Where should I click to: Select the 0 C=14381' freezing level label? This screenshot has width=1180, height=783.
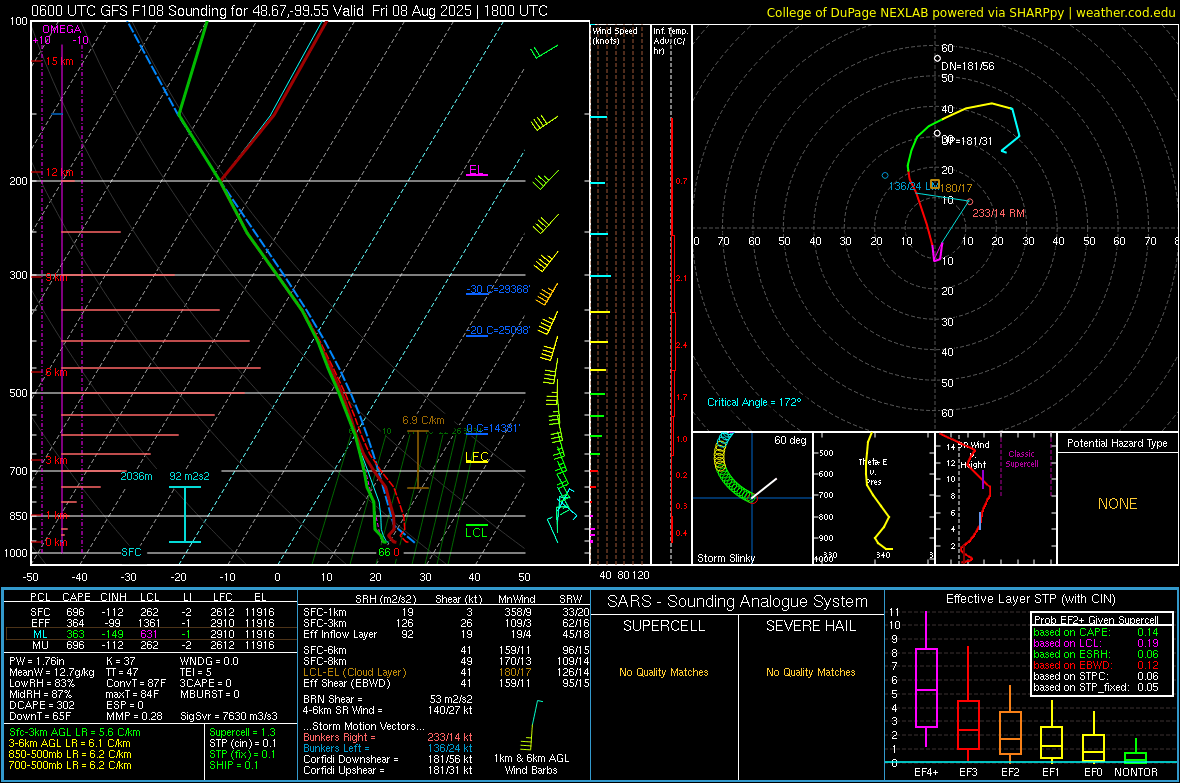[x=493, y=428]
